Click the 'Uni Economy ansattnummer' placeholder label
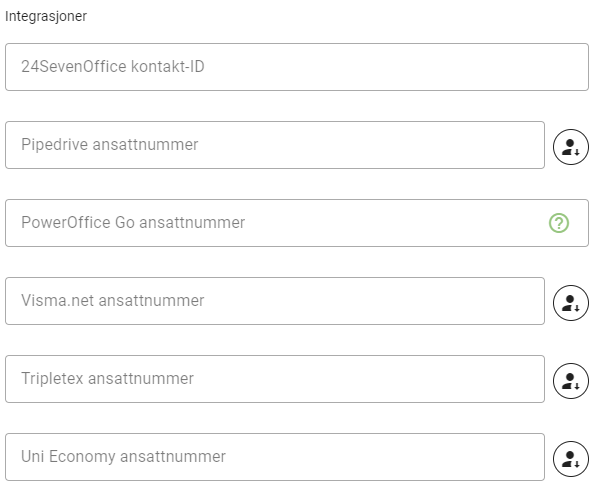The width and height of the screenshot is (596, 491). click(123, 457)
